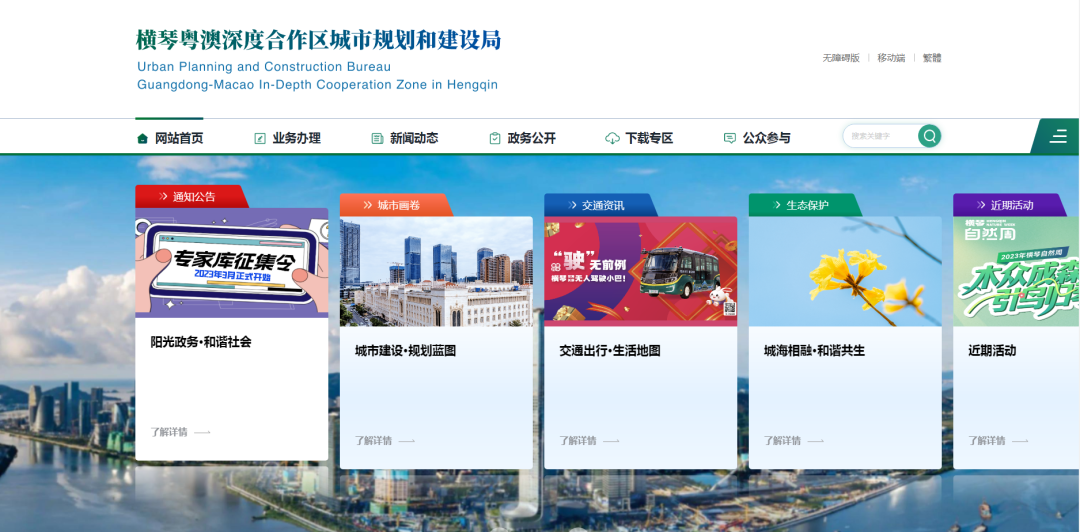Open the 通知公告 red tab
This screenshot has width=1080, height=532.
tap(192, 196)
